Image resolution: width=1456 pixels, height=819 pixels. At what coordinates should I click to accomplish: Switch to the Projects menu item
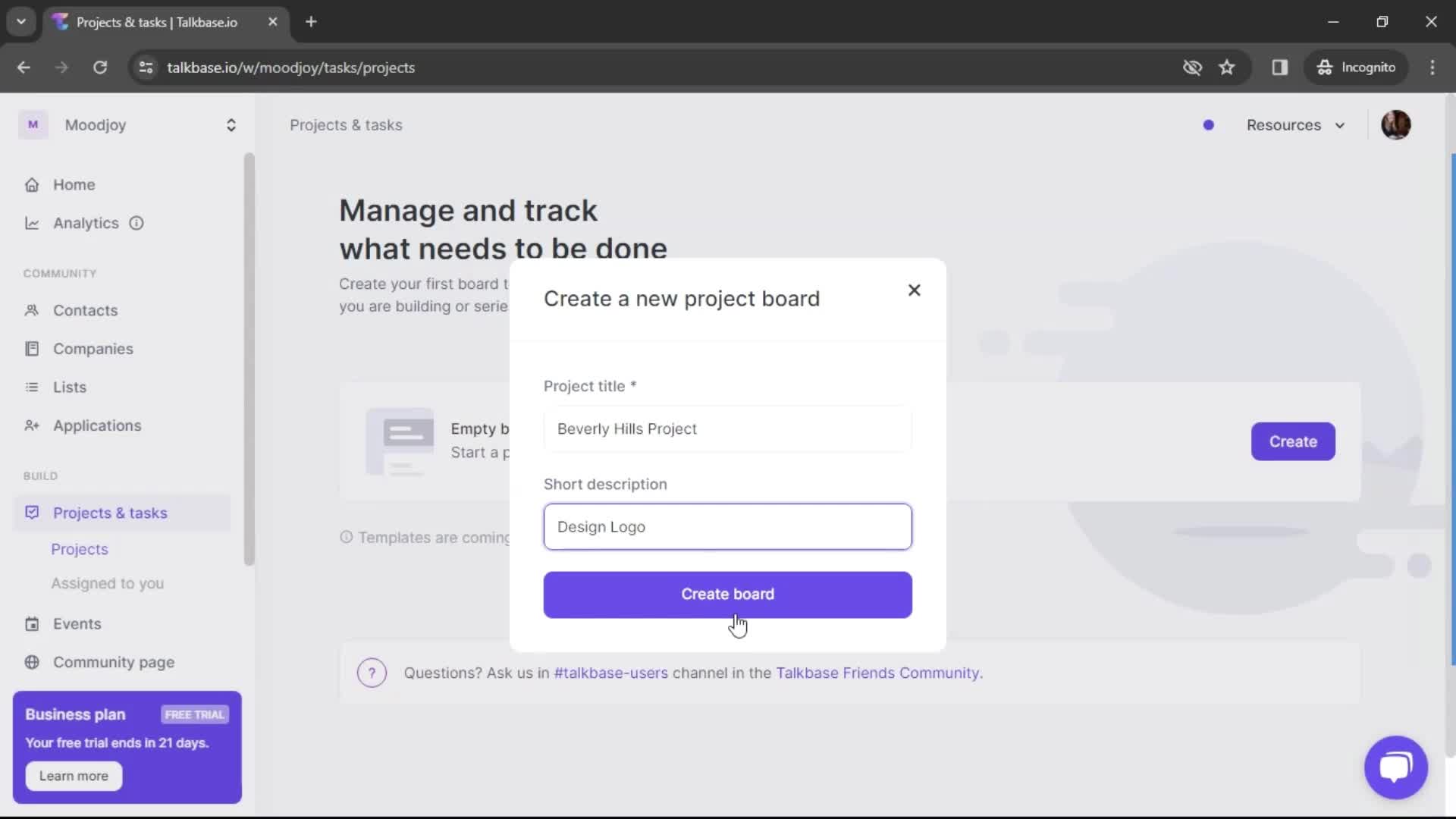tap(79, 549)
